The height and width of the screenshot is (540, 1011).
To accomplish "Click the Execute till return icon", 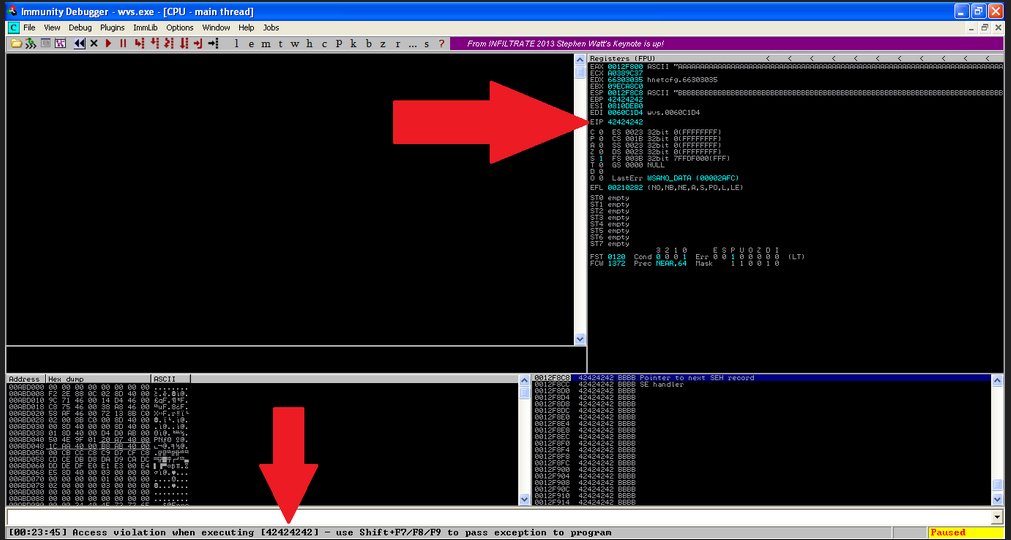I will [196, 44].
